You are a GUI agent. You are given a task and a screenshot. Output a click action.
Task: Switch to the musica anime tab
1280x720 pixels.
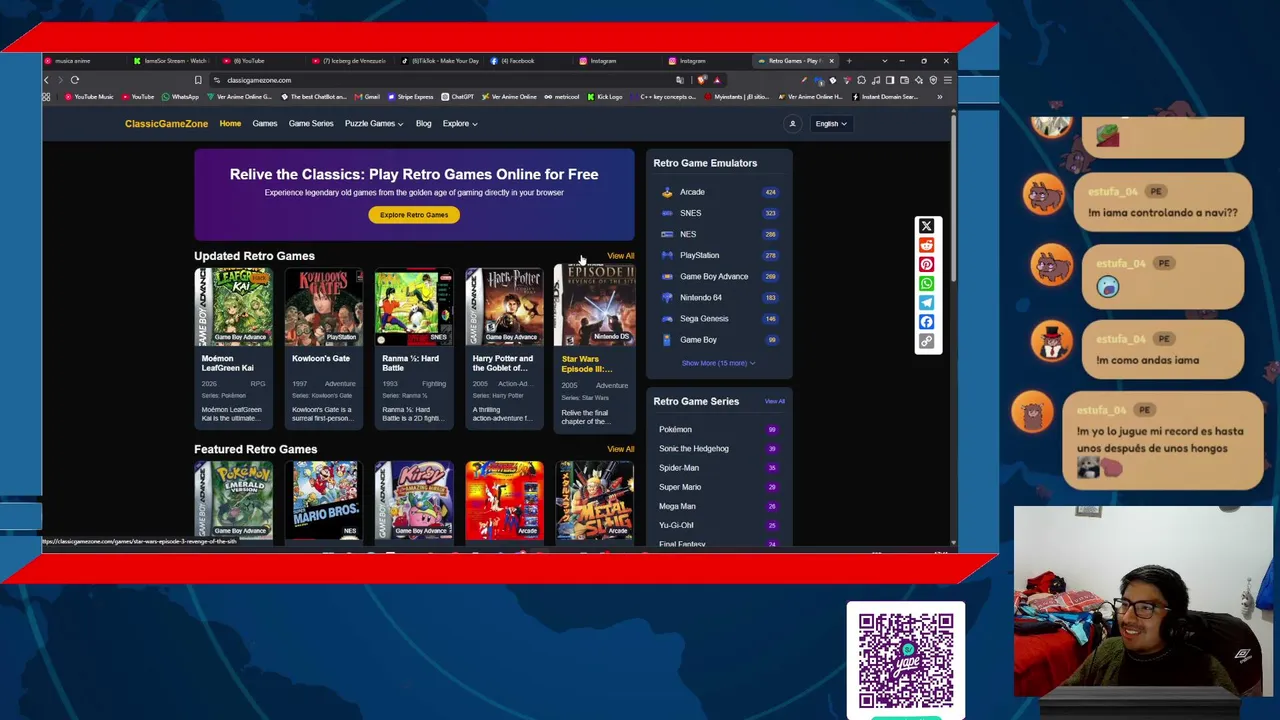pos(84,61)
